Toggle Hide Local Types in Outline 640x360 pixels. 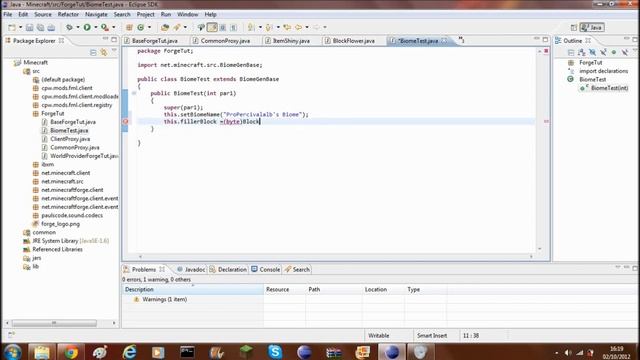click(x=624, y=52)
